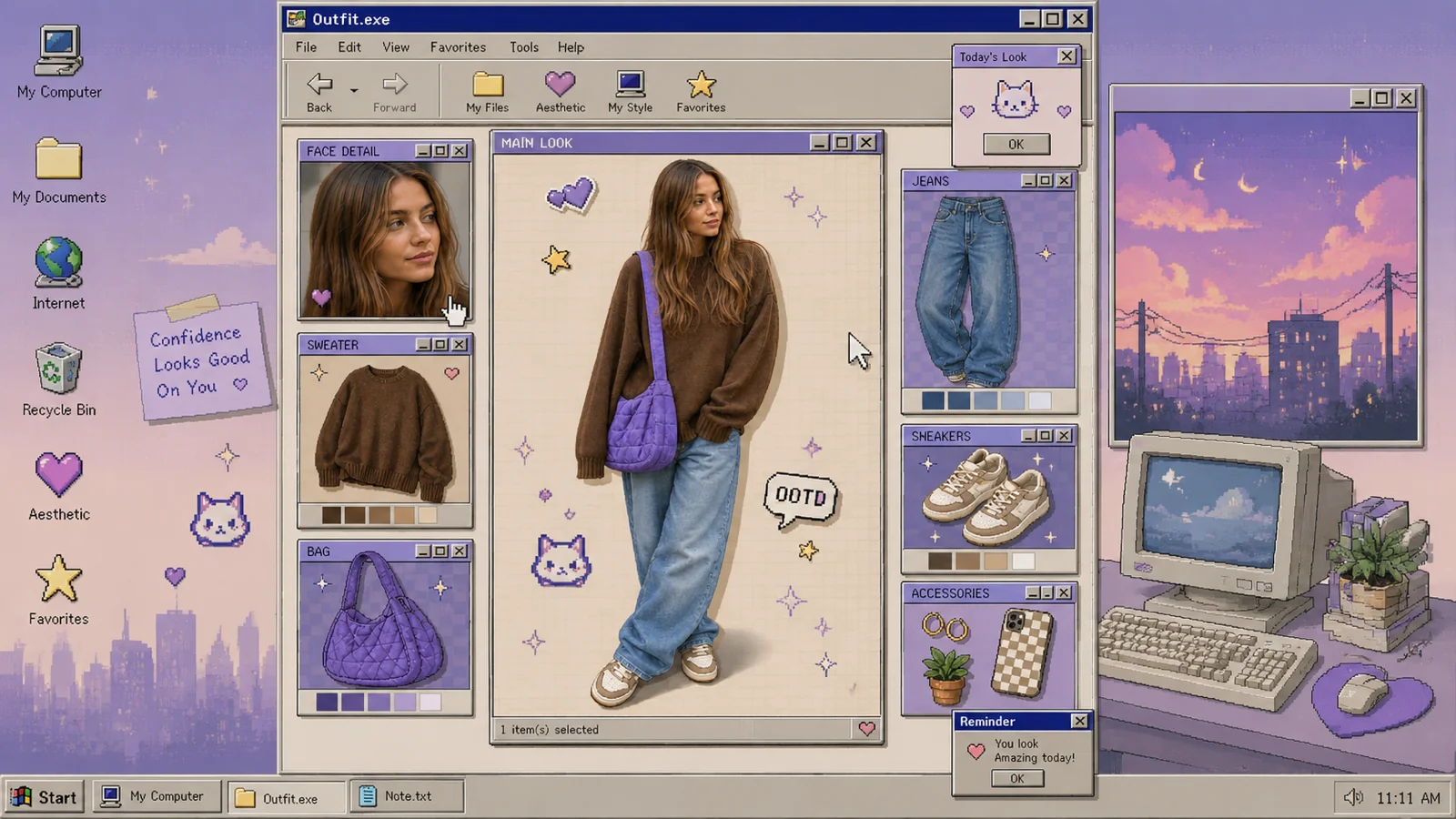The width and height of the screenshot is (1456, 819).
Task: Click the Outfit.exe title bar icon
Action: pyautogui.click(x=297, y=18)
